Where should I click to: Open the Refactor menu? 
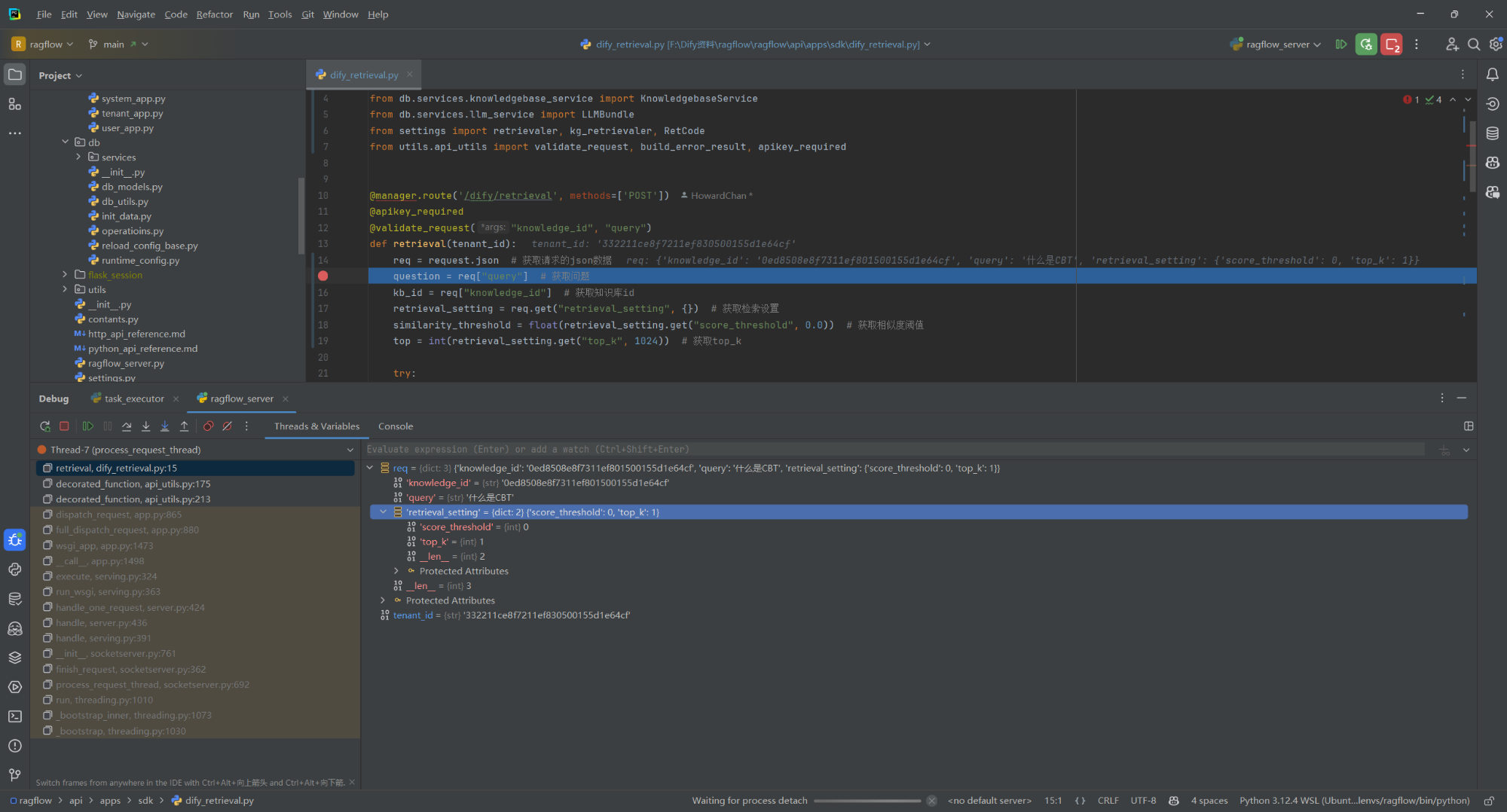pos(215,14)
